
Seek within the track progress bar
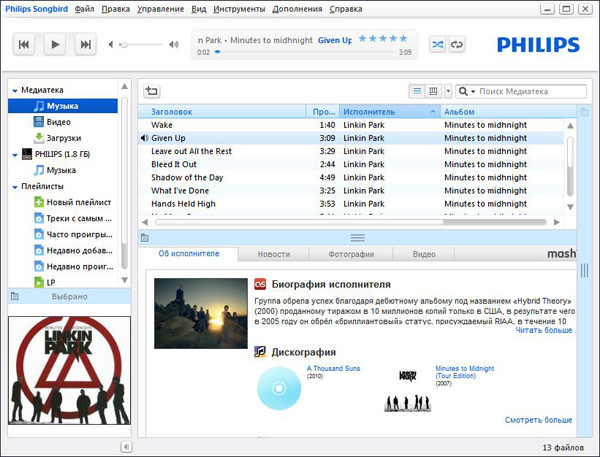tap(305, 52)
